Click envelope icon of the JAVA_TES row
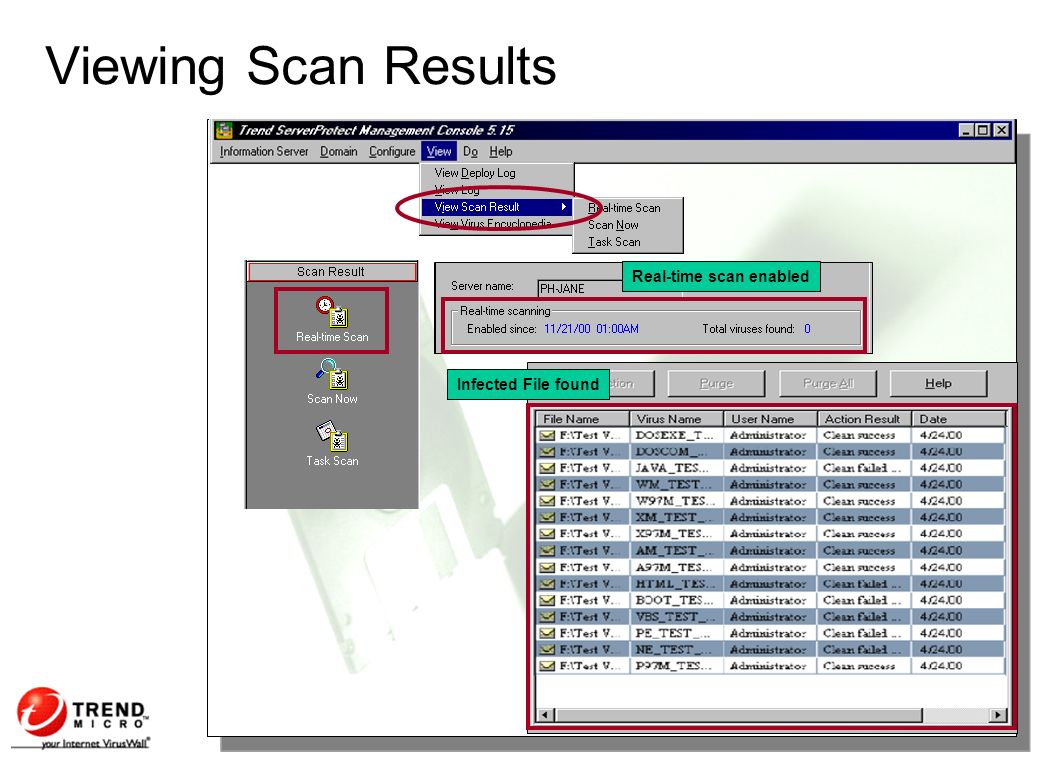The width and height of the screenshot is (1056, 768). [x=548, y=468]
